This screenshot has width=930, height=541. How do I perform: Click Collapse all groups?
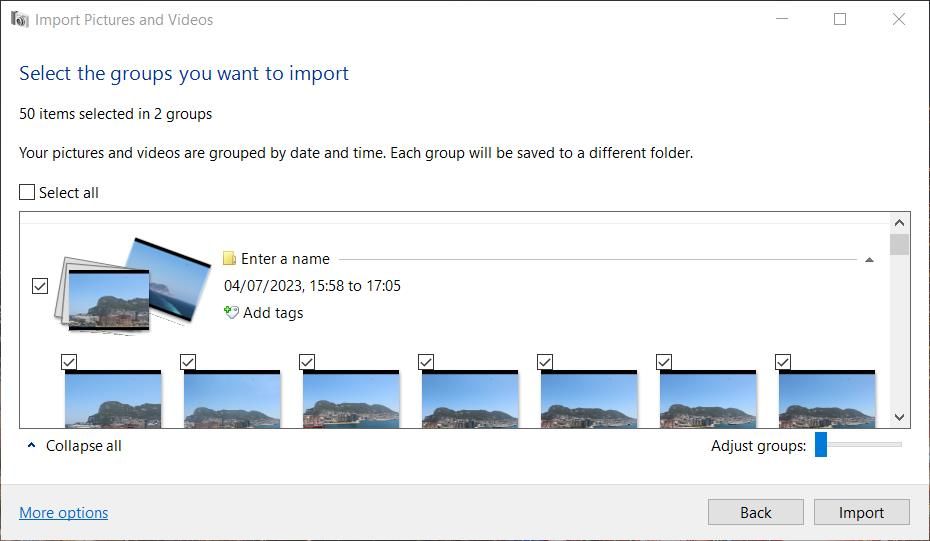point(84,445)
